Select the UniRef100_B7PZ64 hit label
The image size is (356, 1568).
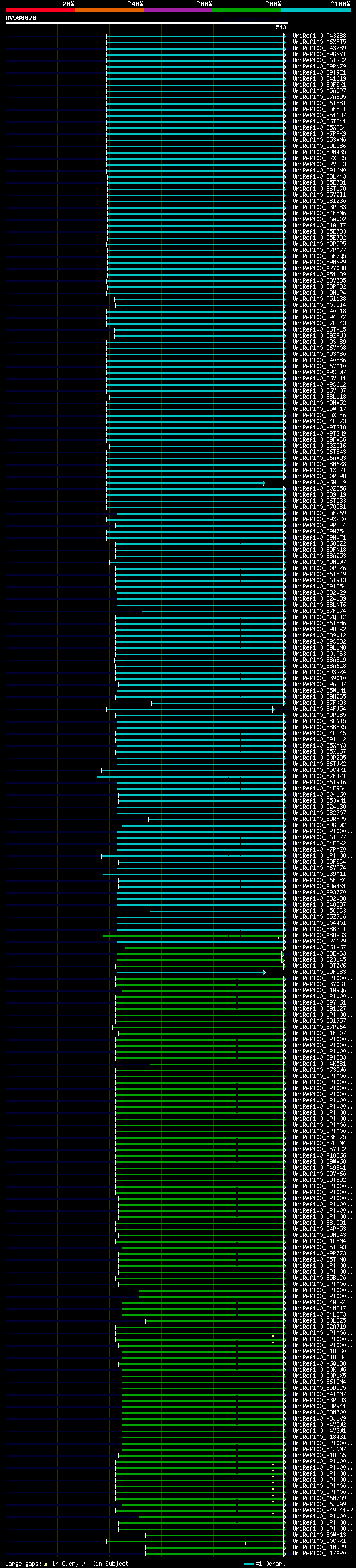319,1027
